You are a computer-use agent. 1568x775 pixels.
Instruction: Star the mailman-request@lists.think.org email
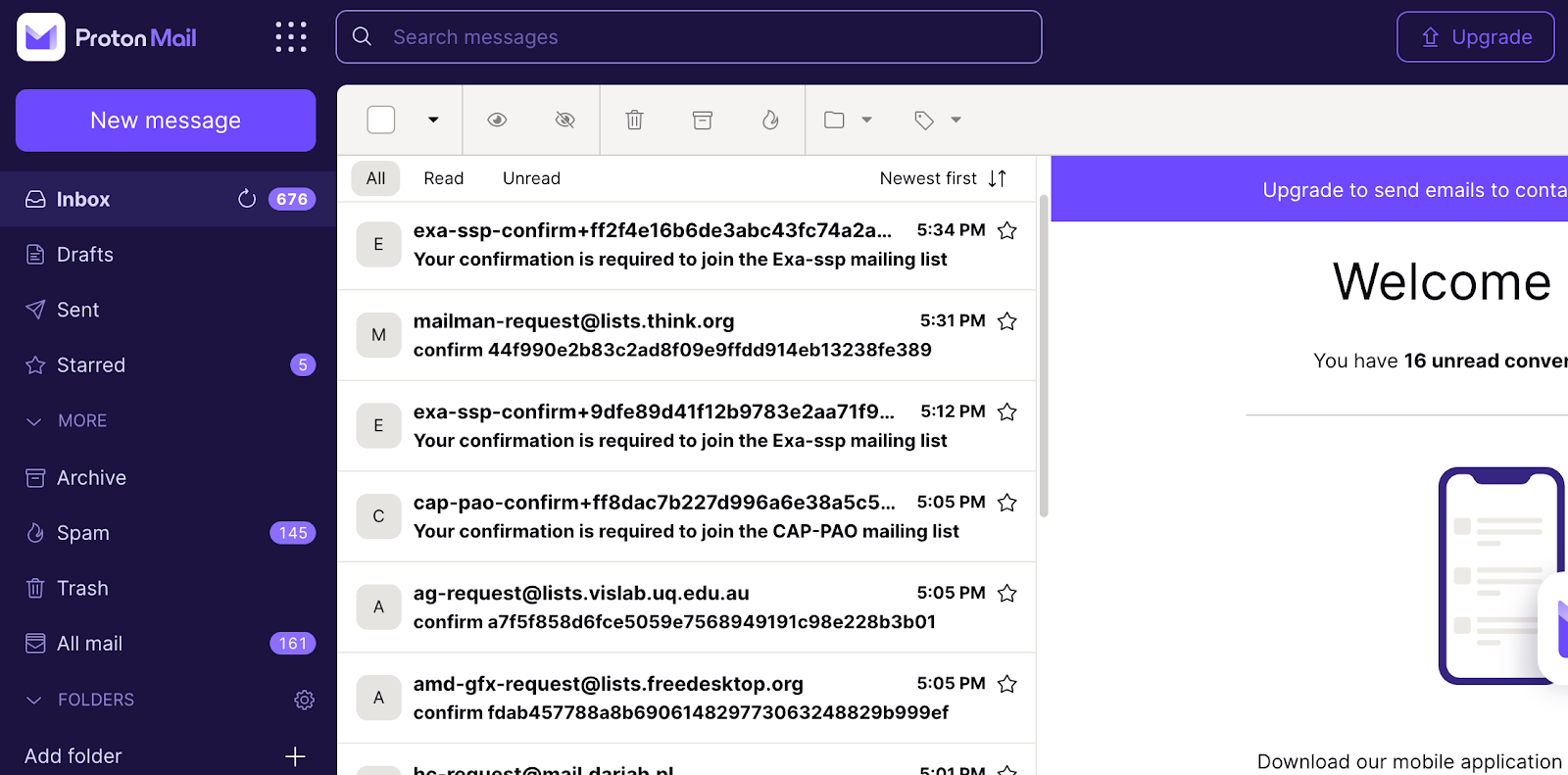point(1006,321)
